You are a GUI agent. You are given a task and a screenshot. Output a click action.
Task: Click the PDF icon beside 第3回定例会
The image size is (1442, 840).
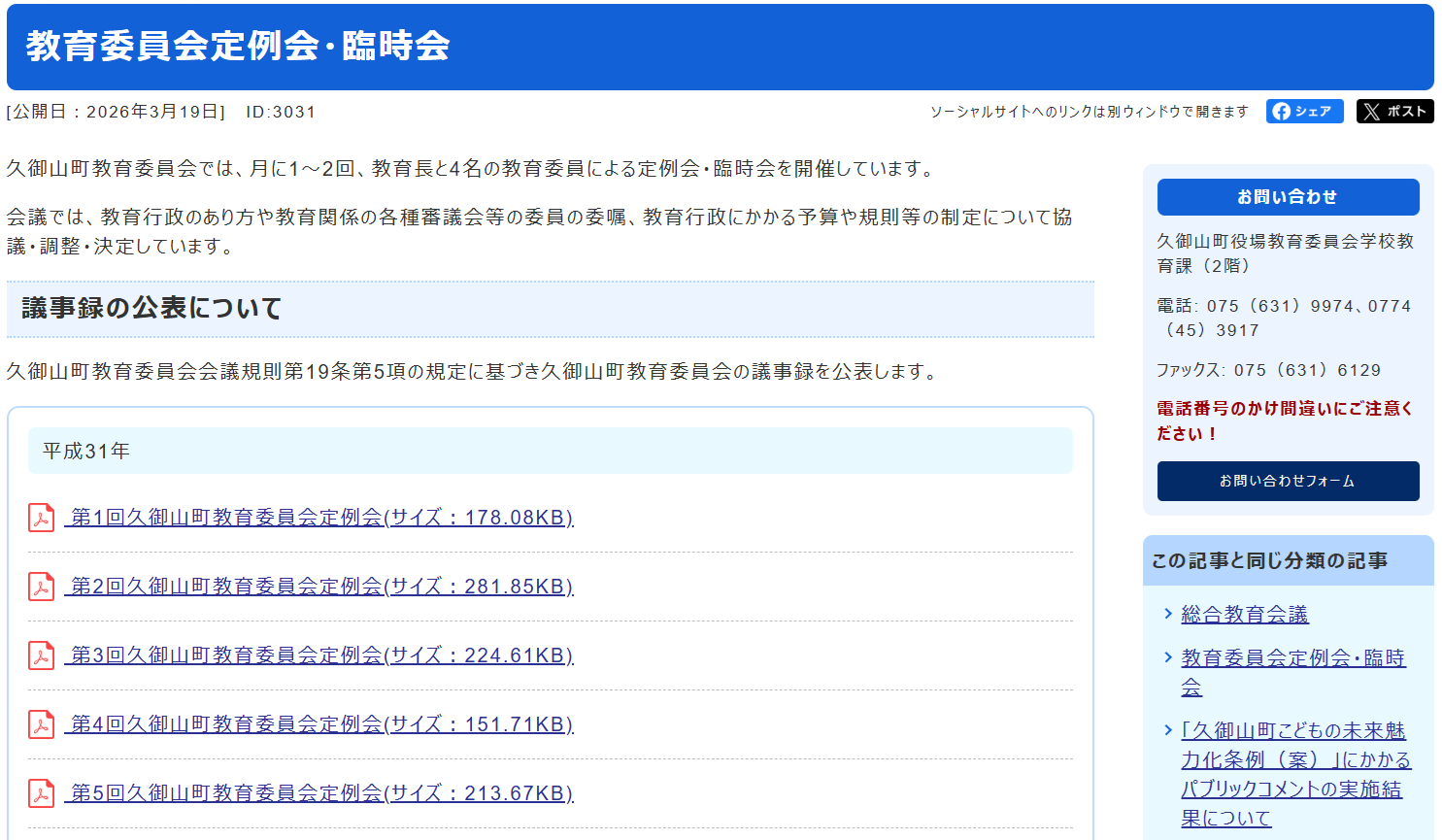point(41,655)
